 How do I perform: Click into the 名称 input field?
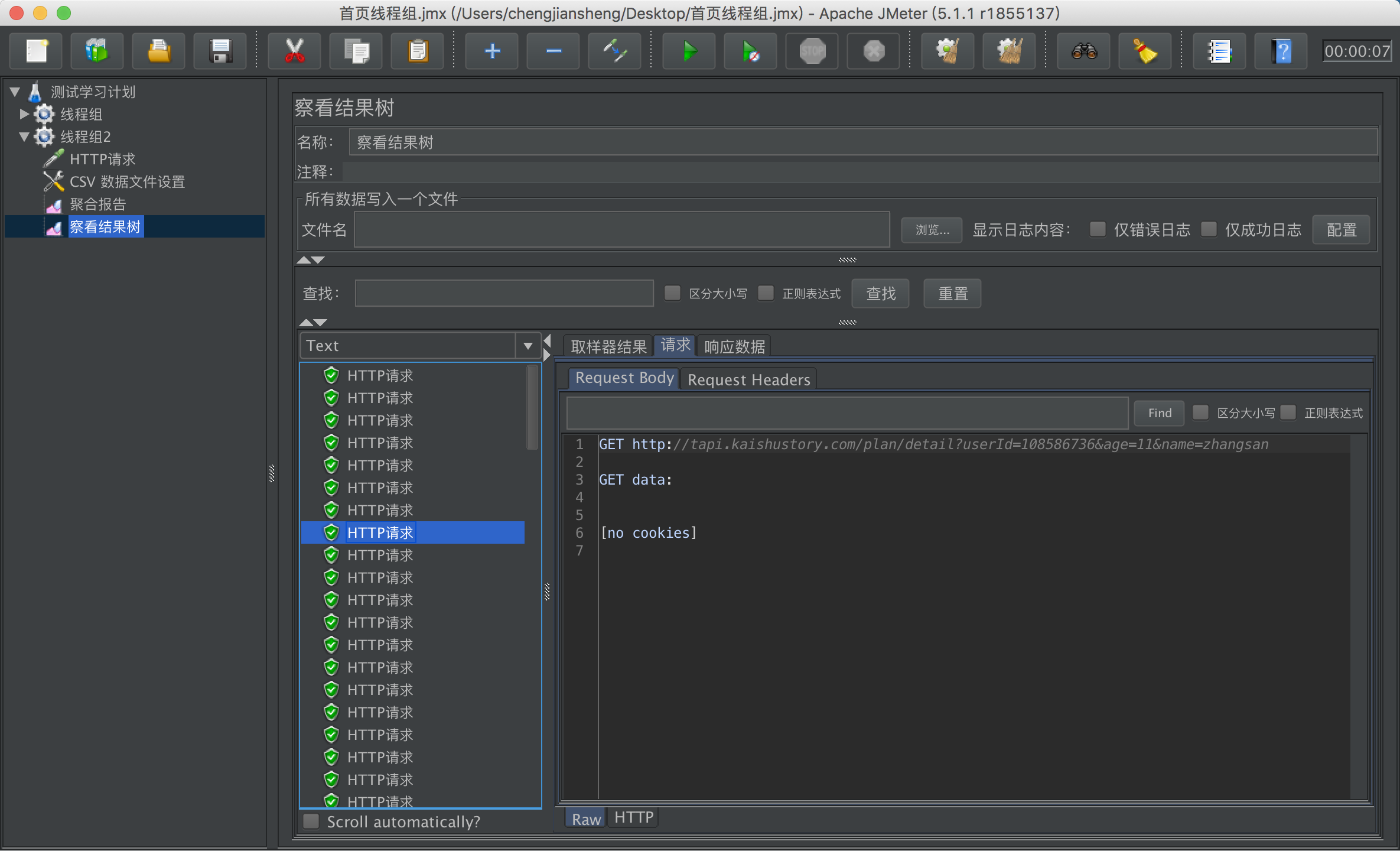[863, 142]
